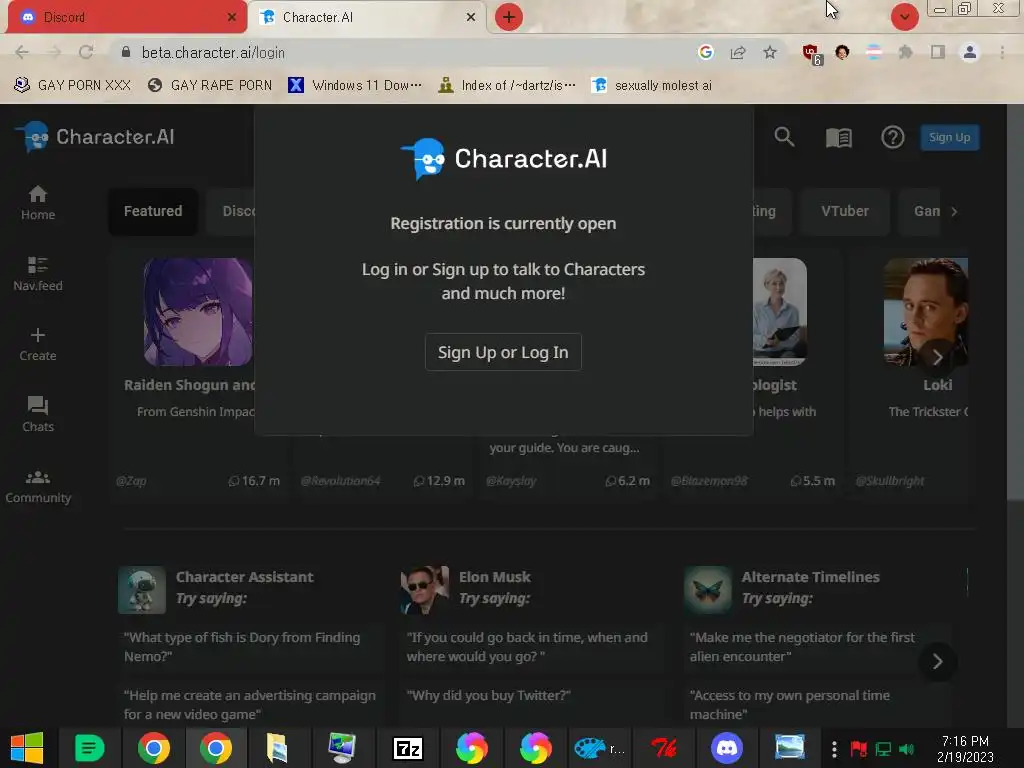Open the Chrome three-dot menu
The image size is (1024, 768).
(1002, 52)
